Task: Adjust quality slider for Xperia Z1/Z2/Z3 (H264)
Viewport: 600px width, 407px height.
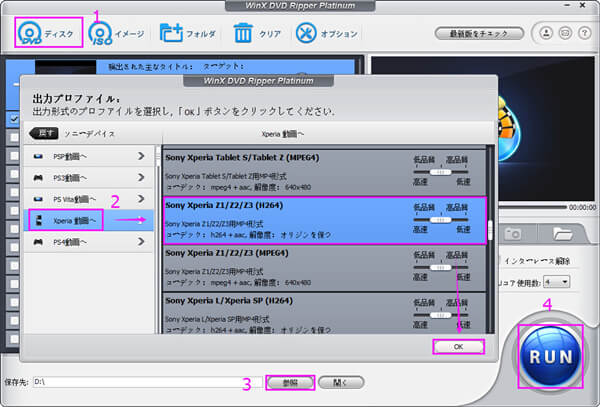Action: coord(441,220)
